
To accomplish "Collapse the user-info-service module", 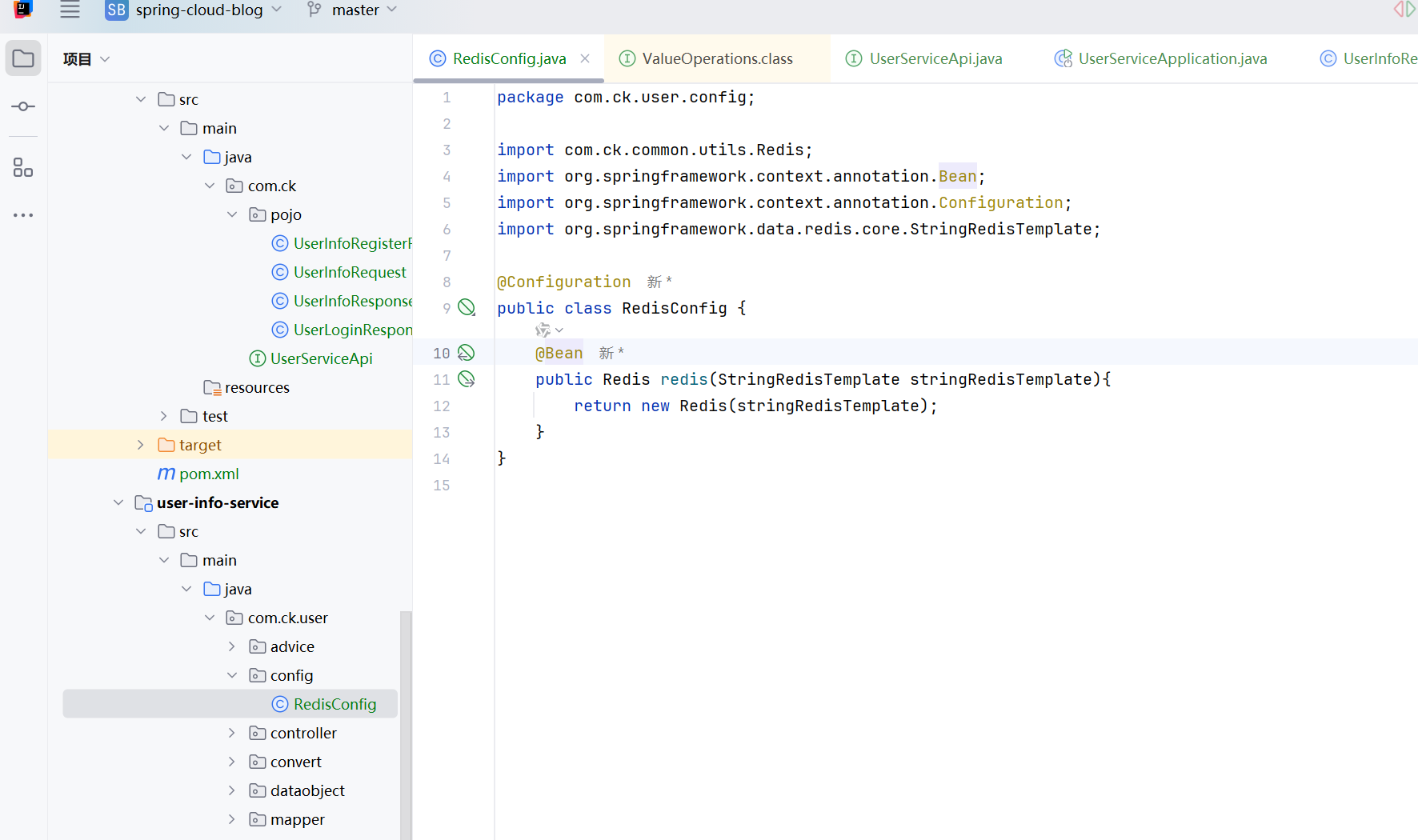I will [118, 502].
